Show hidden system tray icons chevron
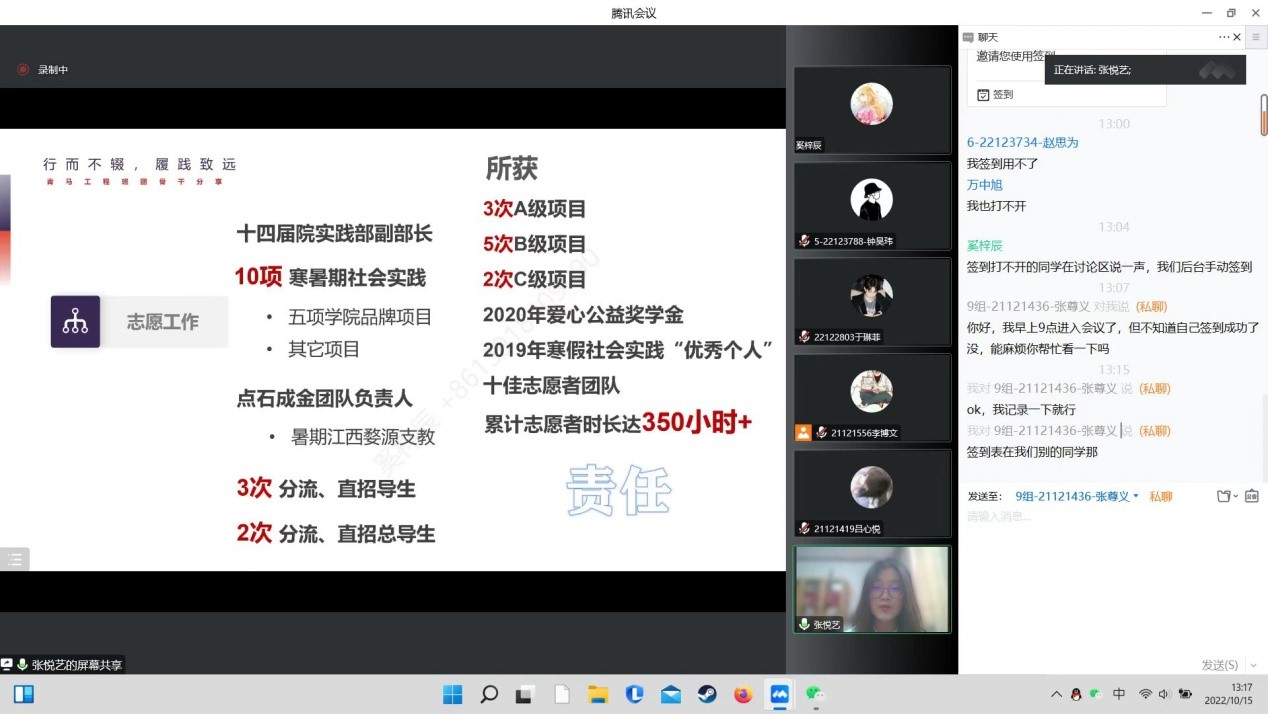Screen dimensions: 1268x714 (1056, 694)
